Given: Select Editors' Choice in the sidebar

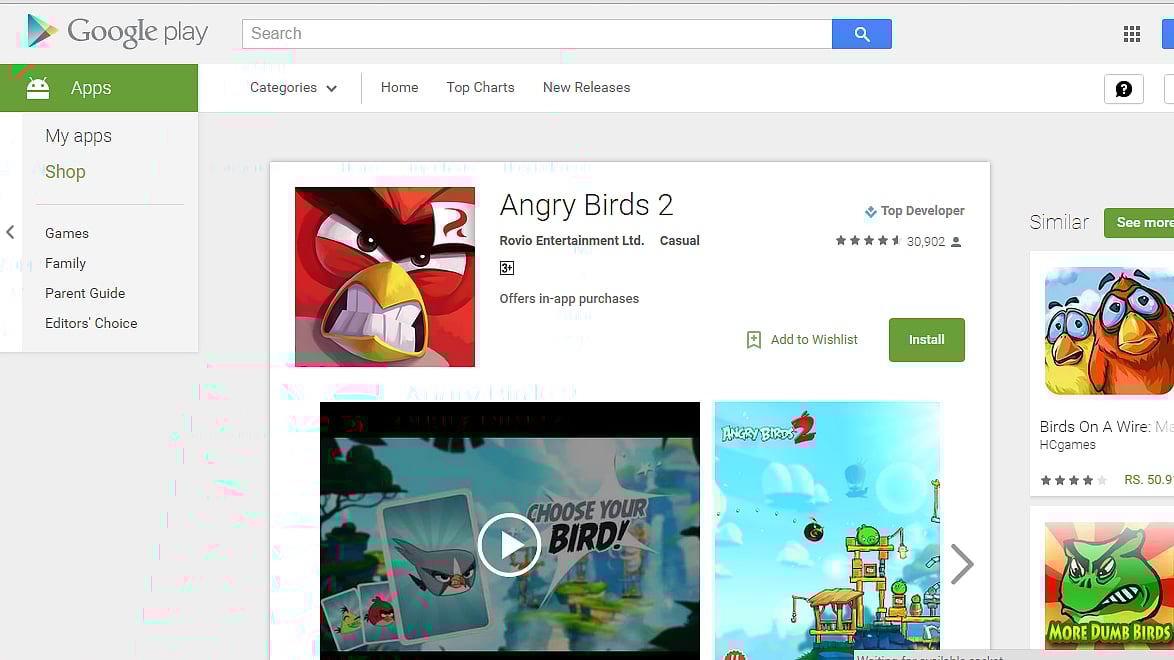Looking at the screenshot, I should (91, 323).
